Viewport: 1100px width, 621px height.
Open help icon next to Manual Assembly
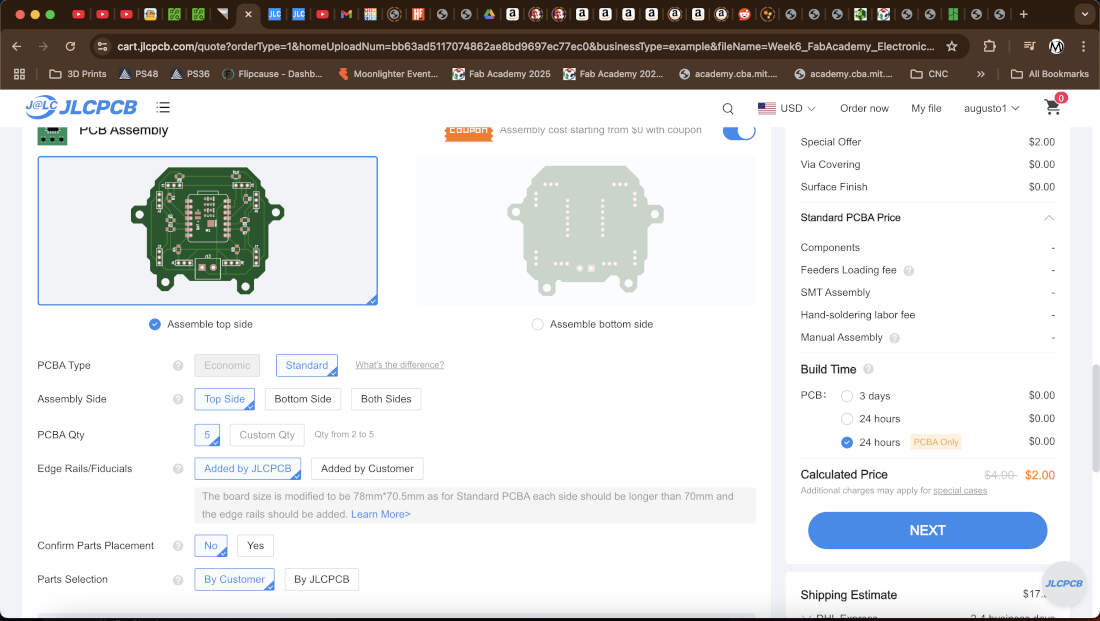click(x=894, y=338)
